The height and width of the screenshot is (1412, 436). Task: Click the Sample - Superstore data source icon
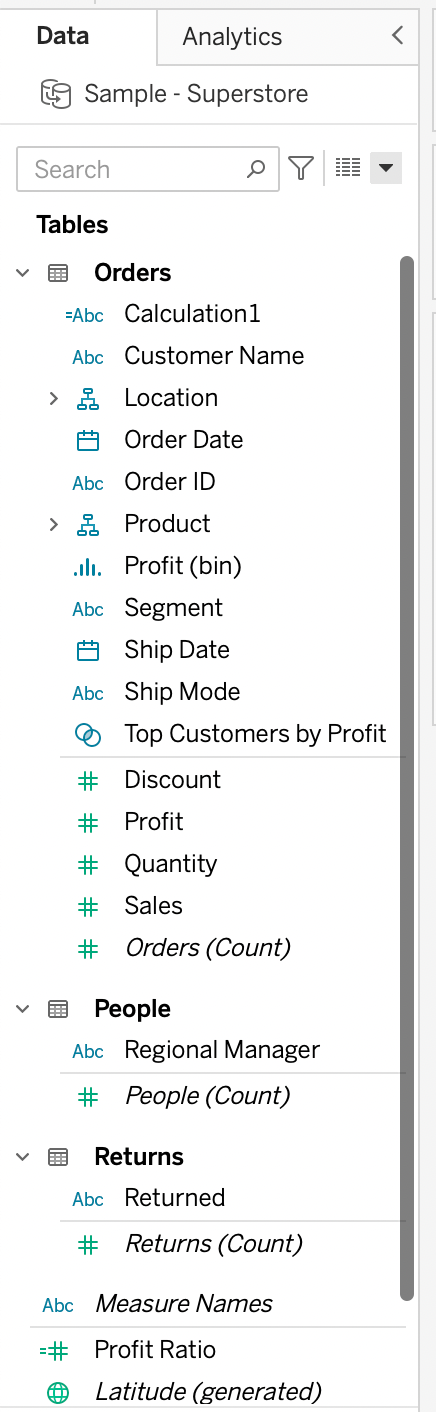(55, 94)
